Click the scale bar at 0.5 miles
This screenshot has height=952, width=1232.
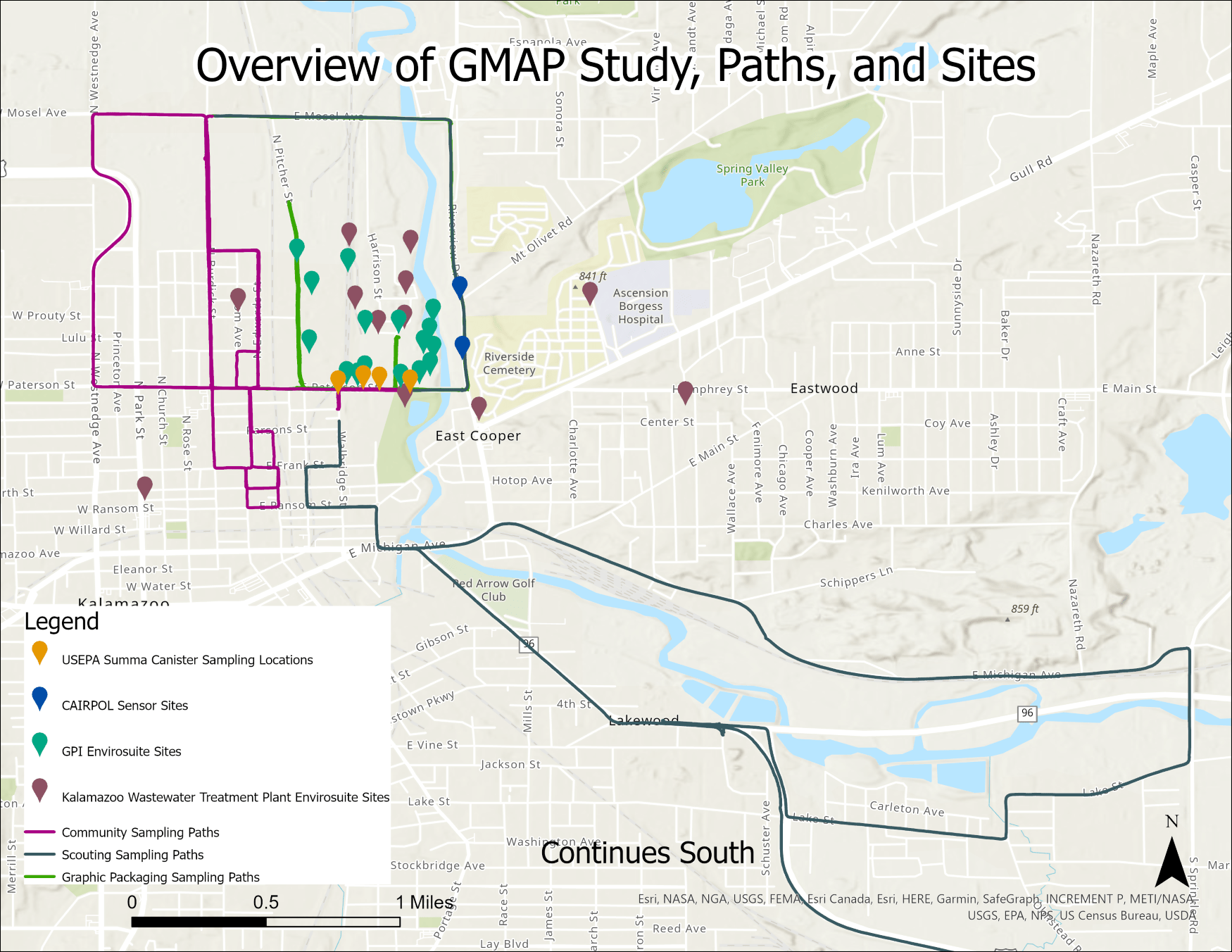click(268, 920)
